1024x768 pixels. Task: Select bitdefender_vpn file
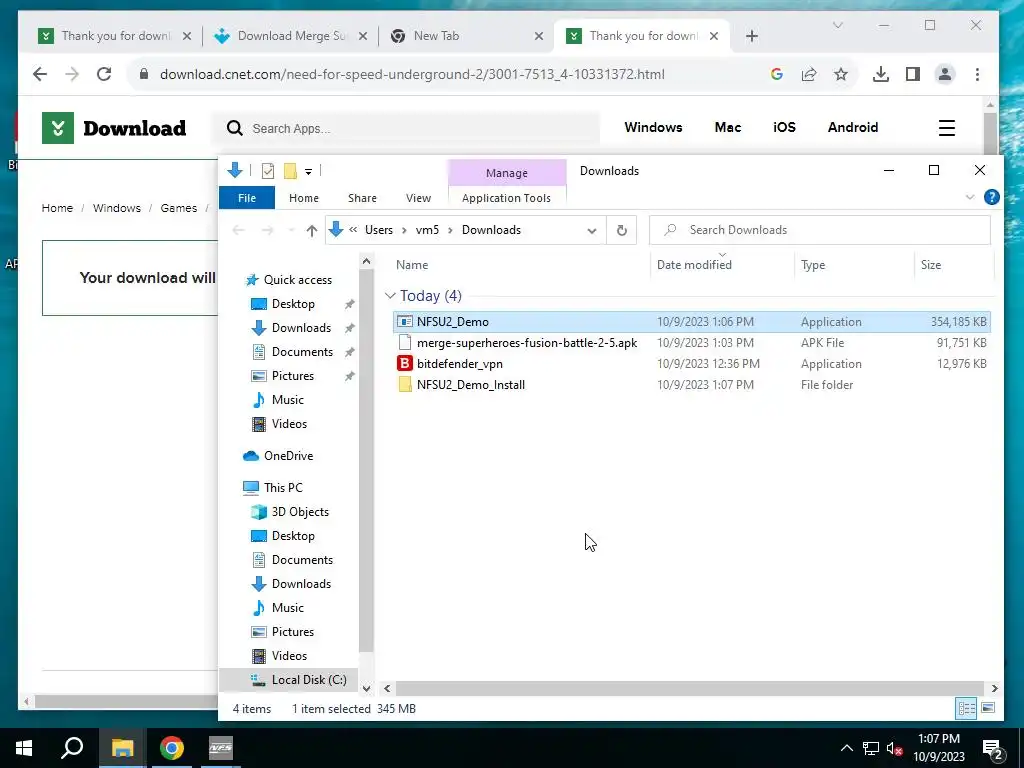point(692,364)
